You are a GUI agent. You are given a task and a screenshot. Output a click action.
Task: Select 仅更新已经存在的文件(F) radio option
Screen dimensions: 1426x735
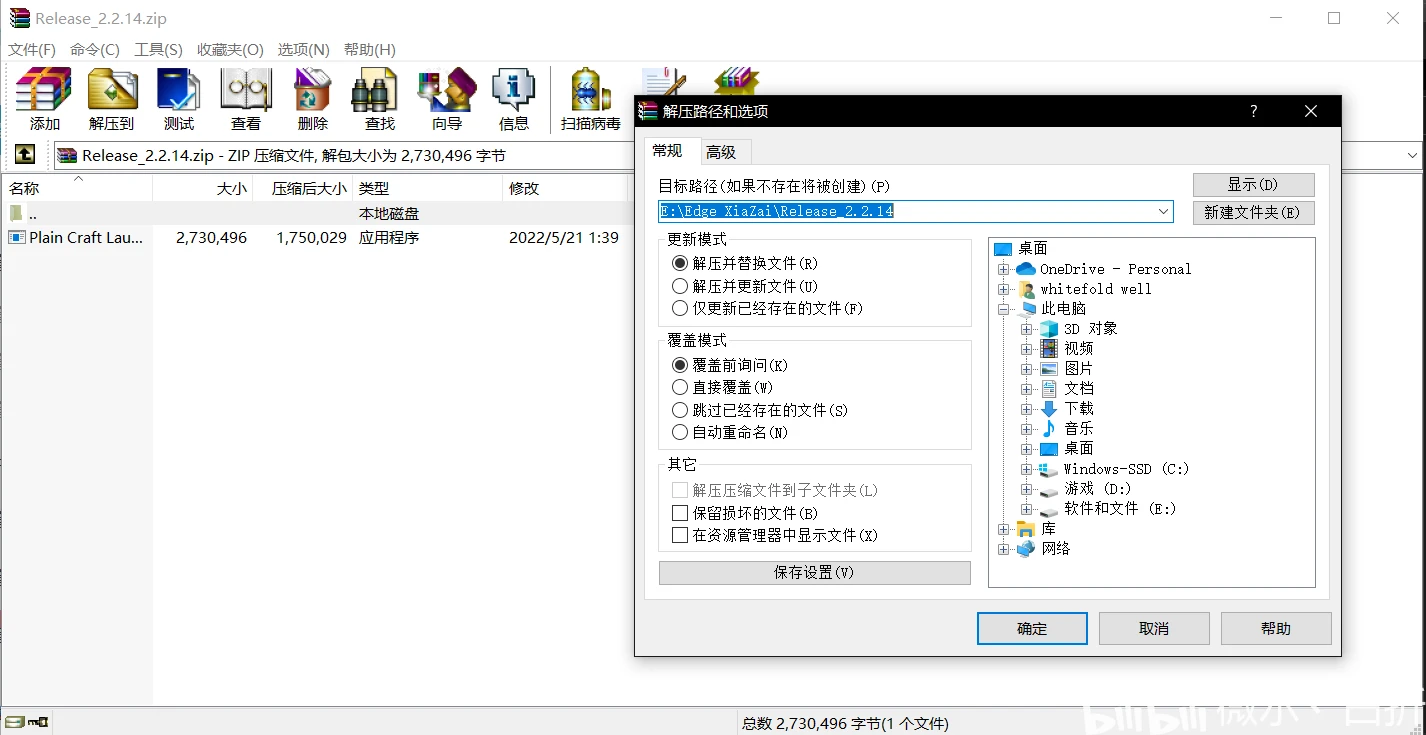point(680,309)
